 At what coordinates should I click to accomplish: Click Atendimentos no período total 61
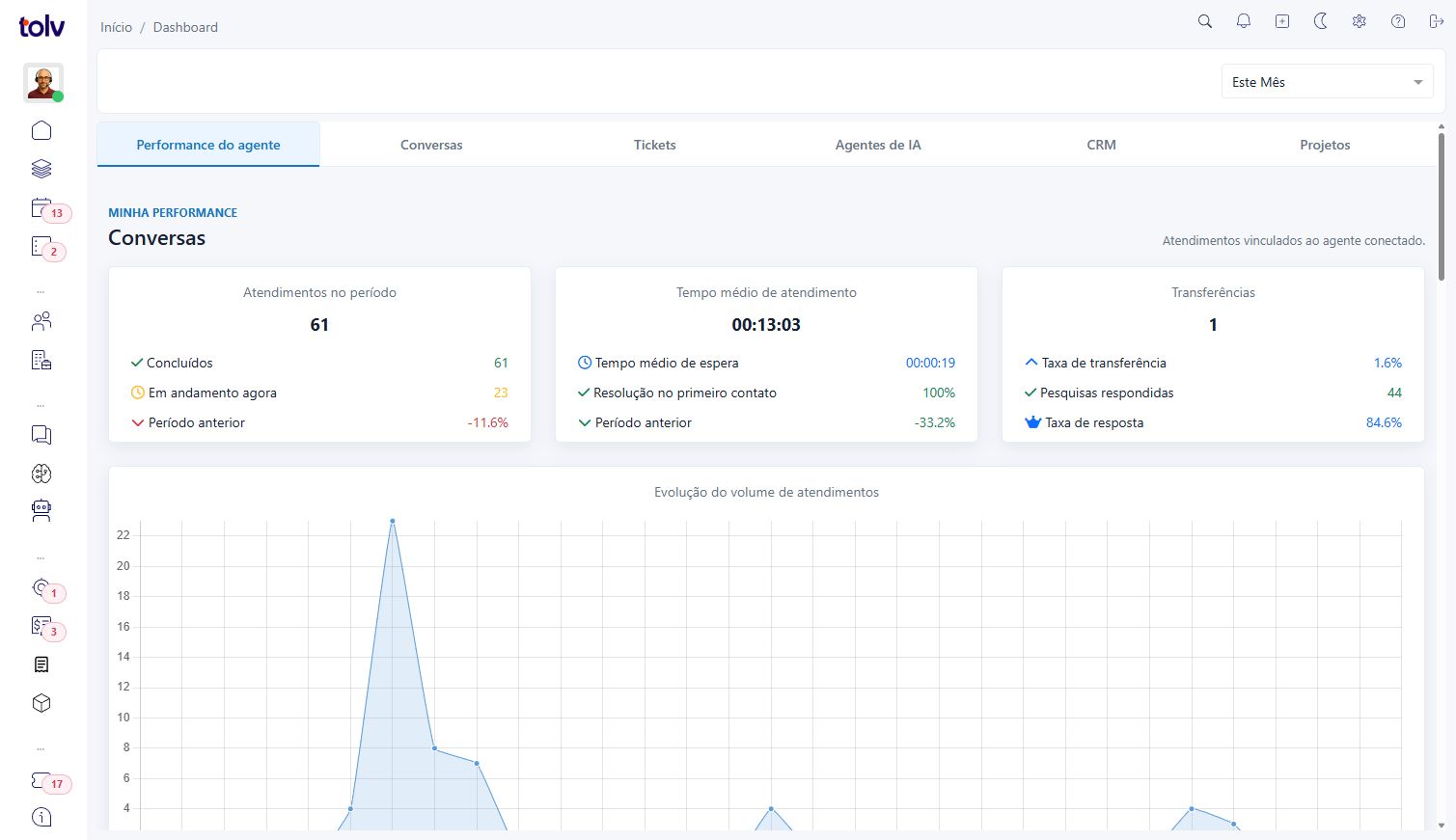(319, 325)
